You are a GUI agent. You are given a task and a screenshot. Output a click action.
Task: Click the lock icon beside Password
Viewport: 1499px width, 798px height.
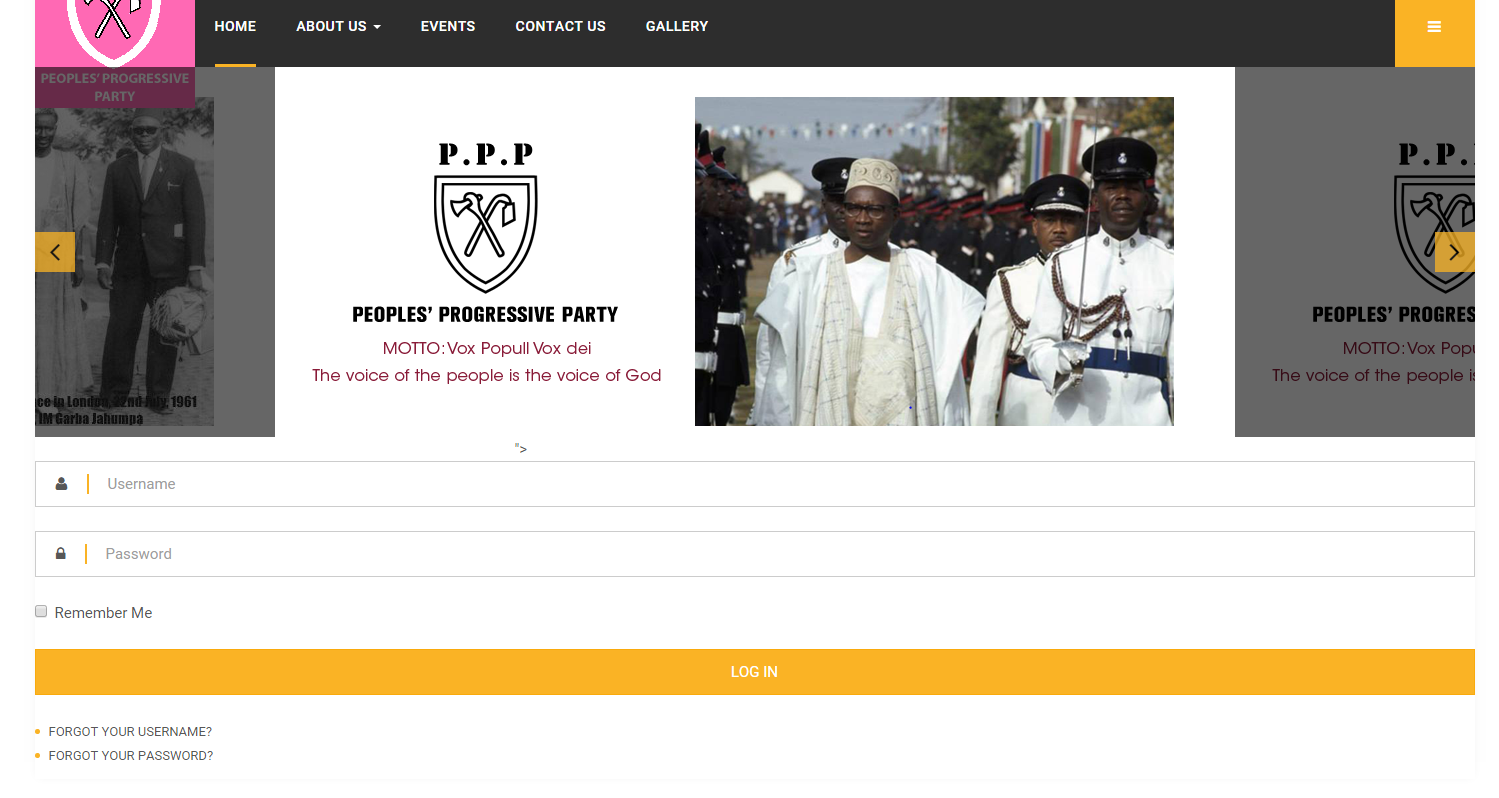[x=61, y=554]
